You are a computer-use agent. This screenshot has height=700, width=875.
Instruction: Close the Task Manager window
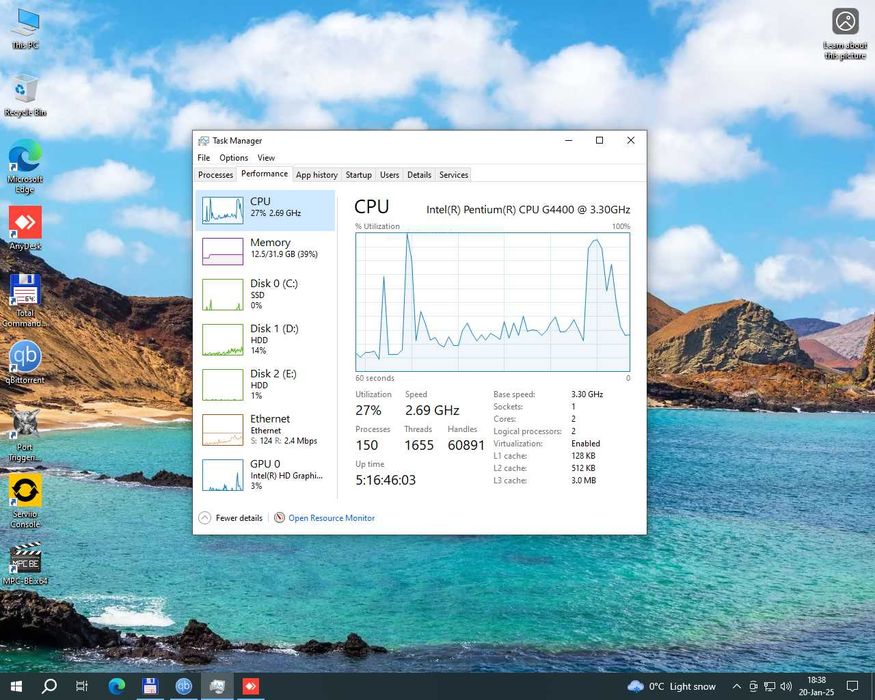coord(631,141)
